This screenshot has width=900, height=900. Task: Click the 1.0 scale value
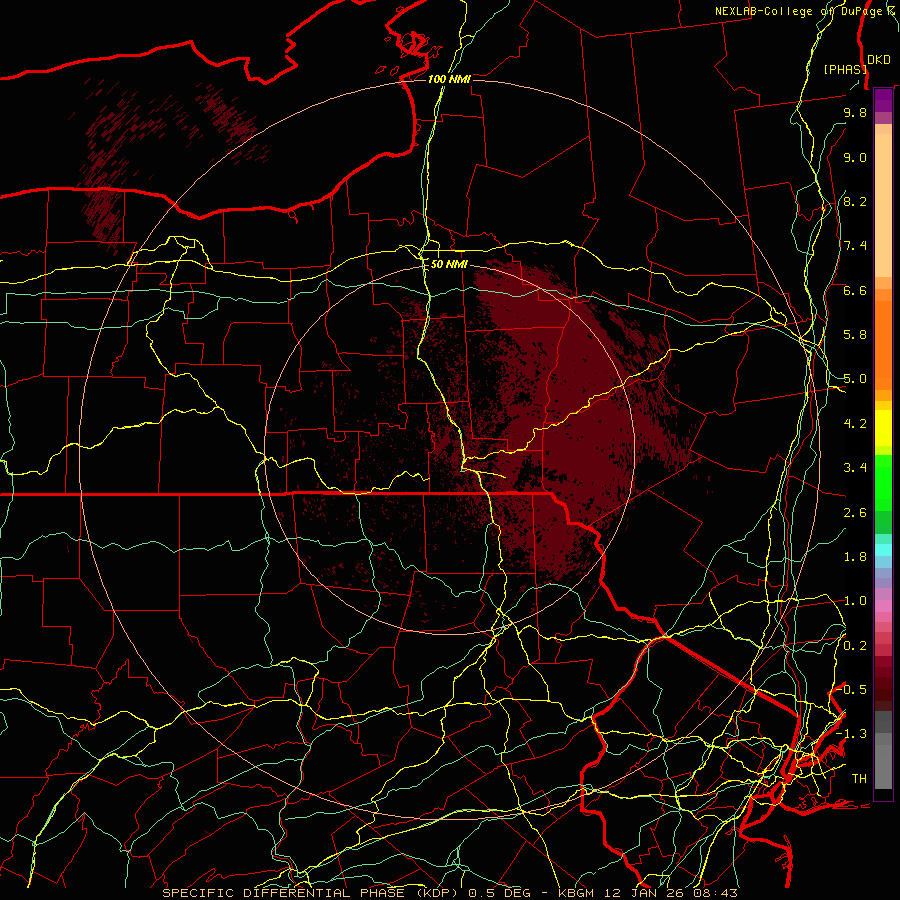[x=855, y=601]
